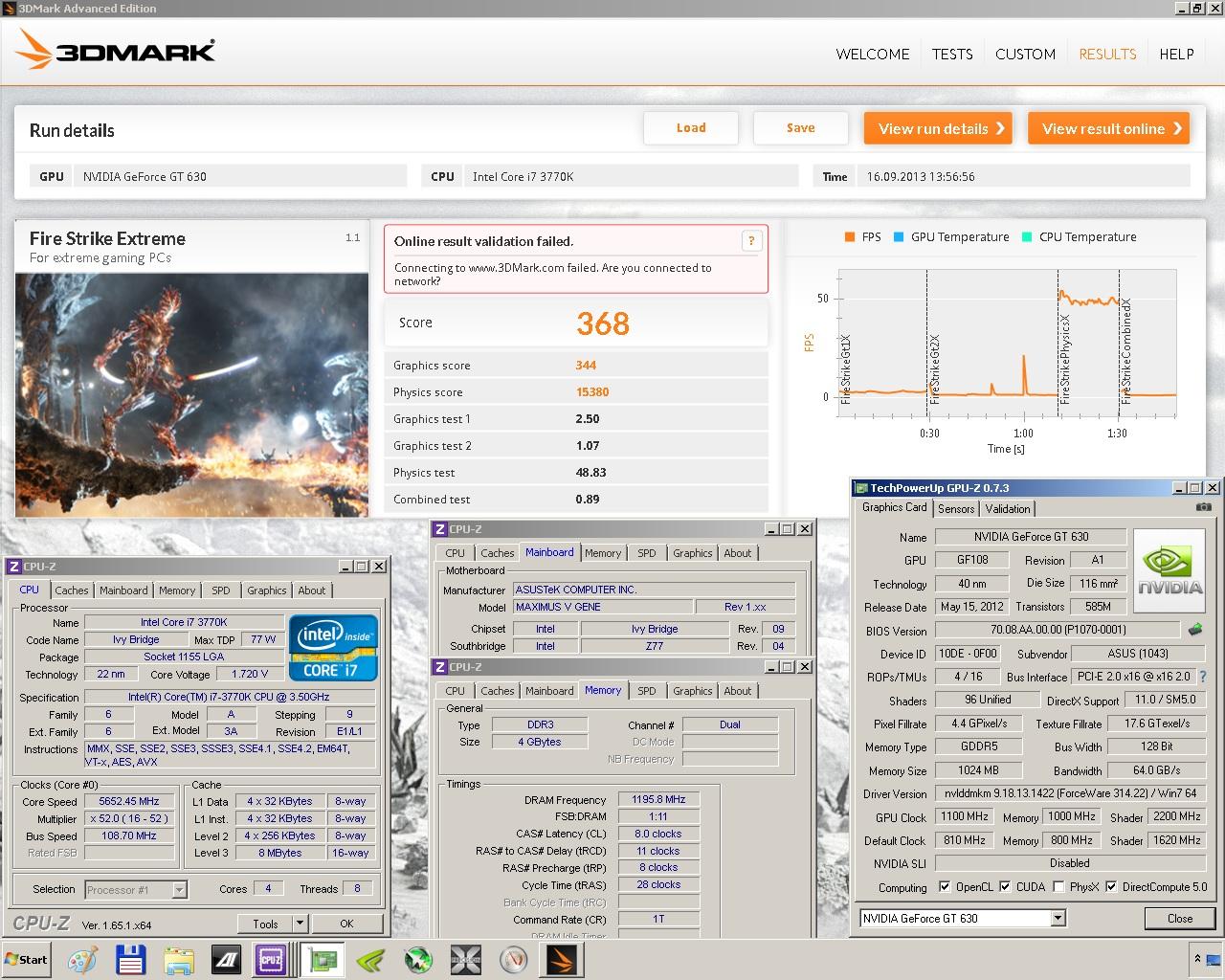
Task: Click the DRAM Frequency 1195.8 MHz value
Action: click(x=658, y=799)
